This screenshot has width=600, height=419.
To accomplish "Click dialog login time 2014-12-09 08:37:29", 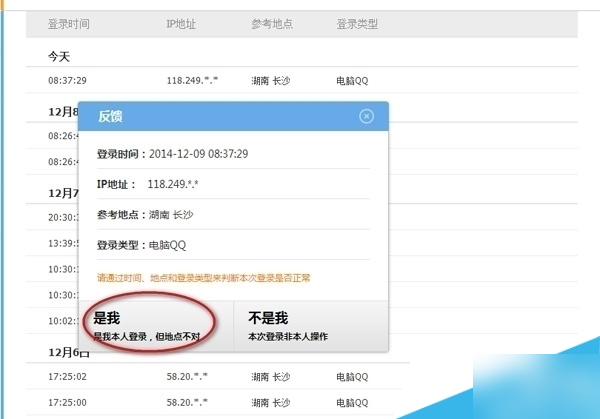I will [x=199, y=154].
